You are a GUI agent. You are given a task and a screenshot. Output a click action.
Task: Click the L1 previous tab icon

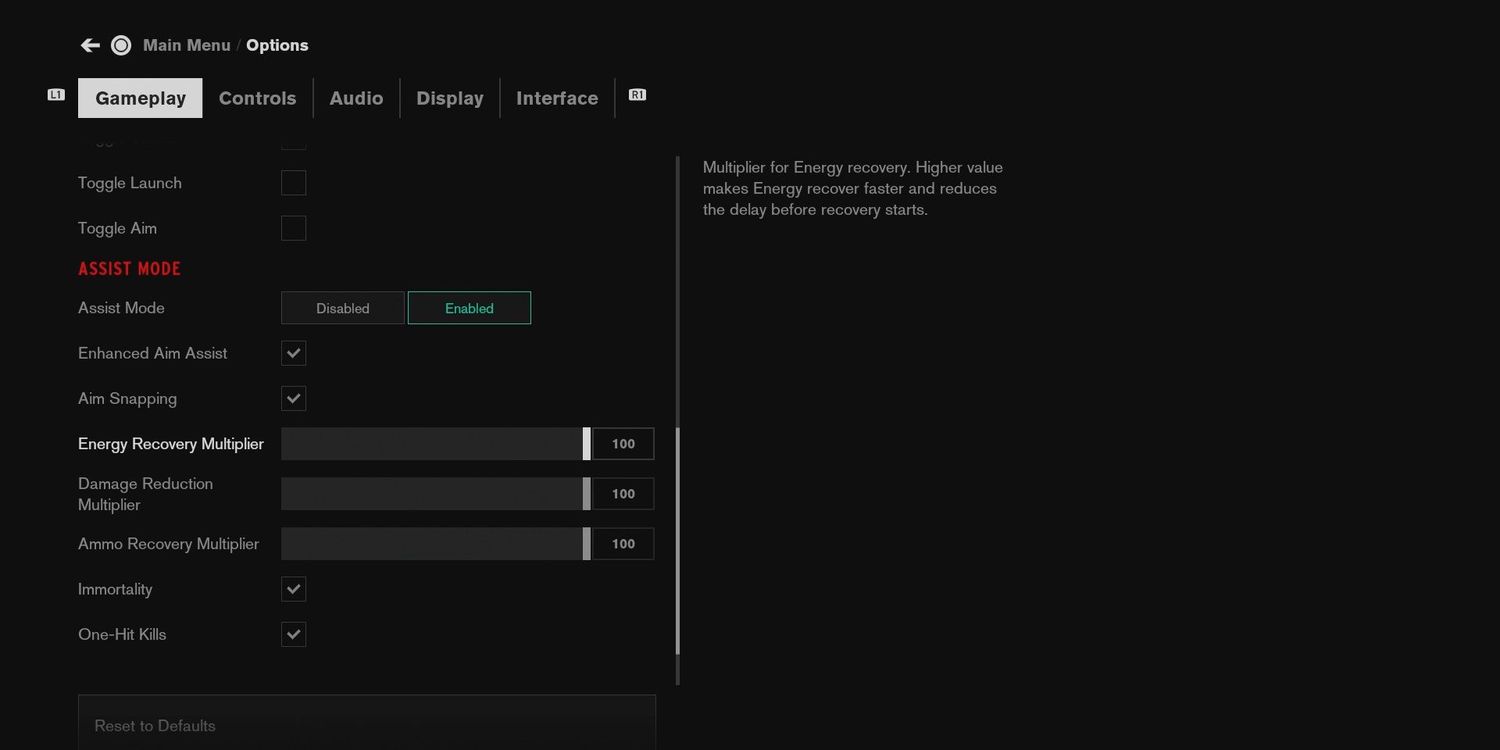click(x=56, y=95)
